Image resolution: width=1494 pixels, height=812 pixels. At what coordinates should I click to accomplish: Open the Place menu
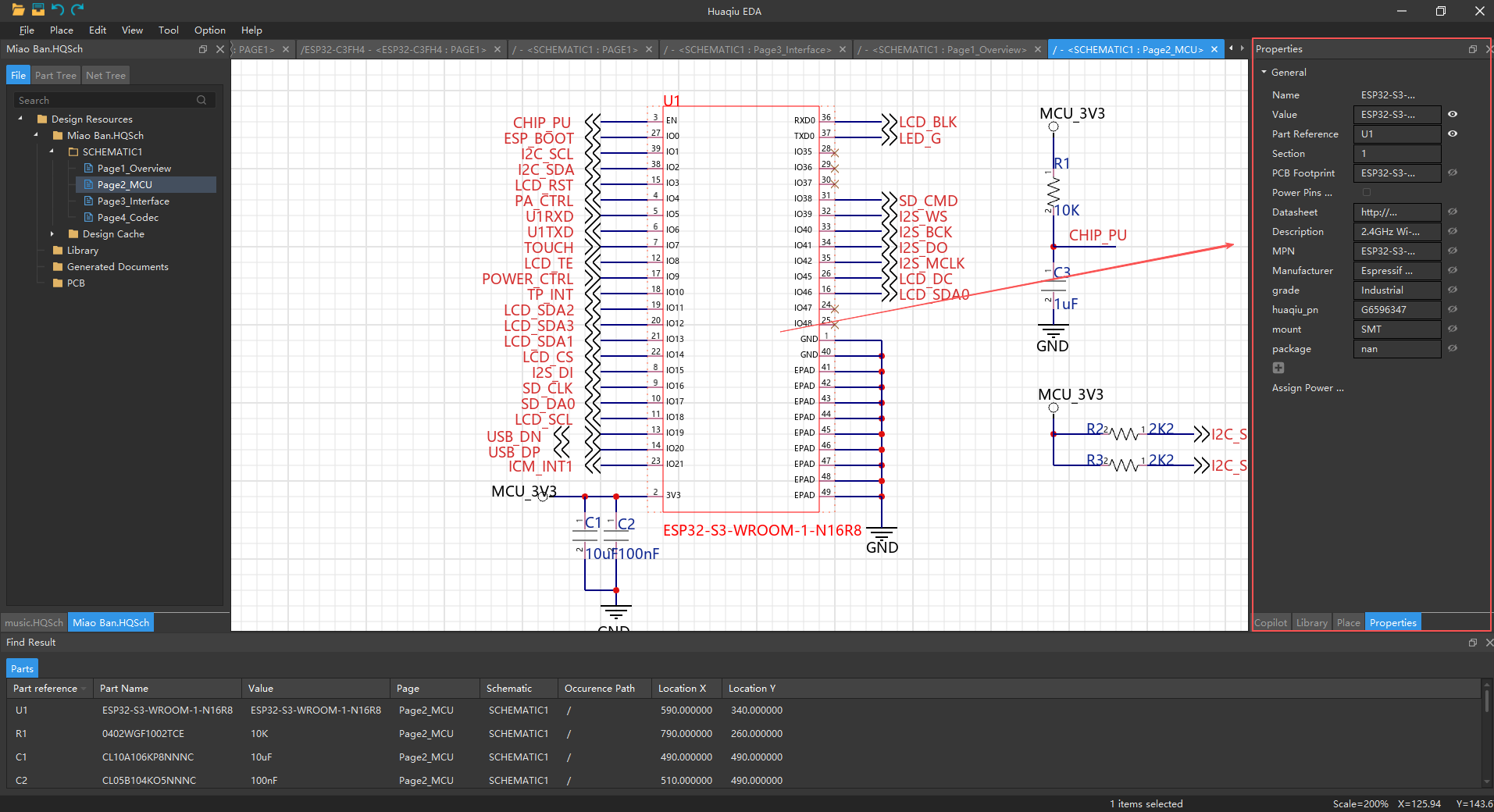tap(62, 30)
